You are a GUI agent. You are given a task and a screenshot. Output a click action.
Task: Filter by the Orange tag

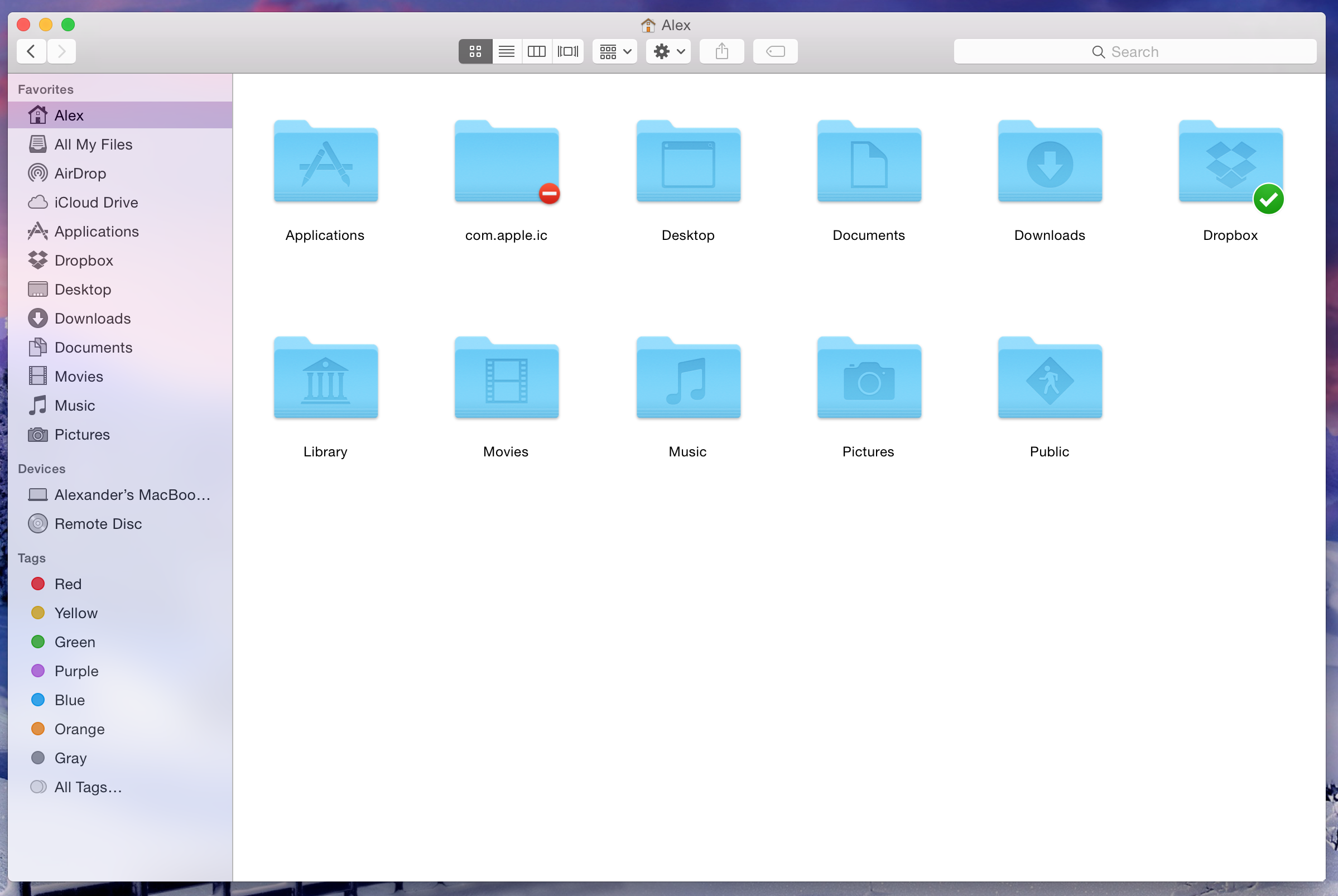120,730
